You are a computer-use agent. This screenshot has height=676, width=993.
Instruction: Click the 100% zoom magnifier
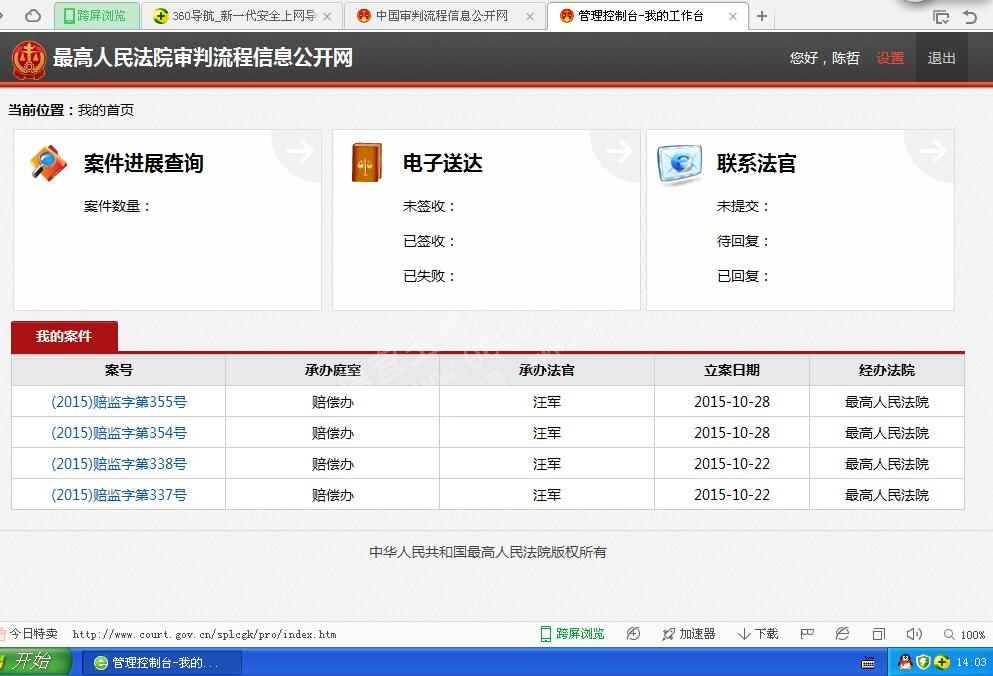(x=949, y=634)
